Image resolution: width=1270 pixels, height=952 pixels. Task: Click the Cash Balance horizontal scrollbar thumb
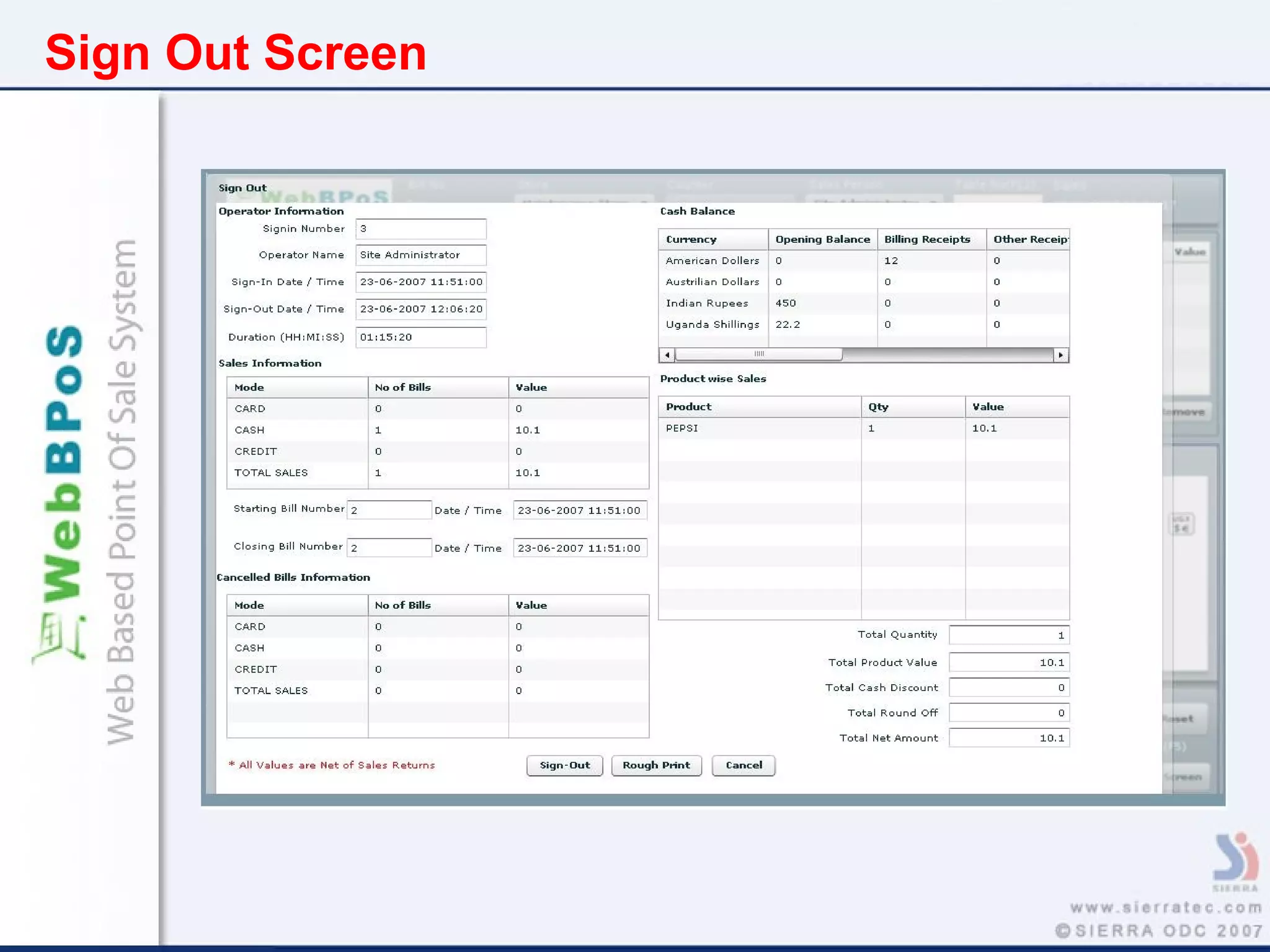758,355
